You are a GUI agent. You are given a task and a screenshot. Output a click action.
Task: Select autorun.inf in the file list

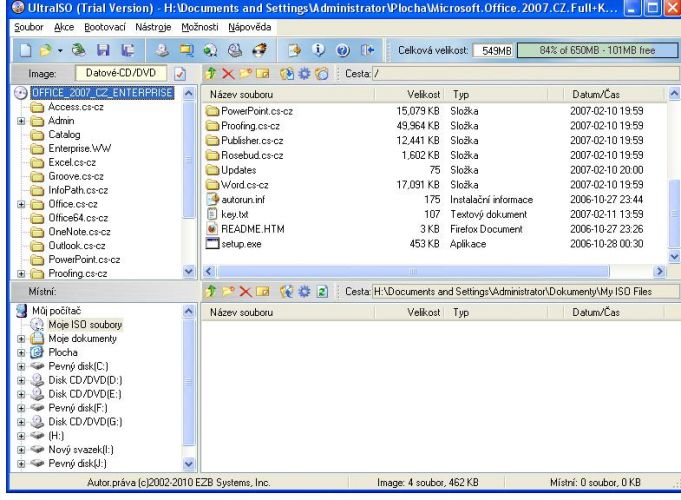[x=243, y=199]
